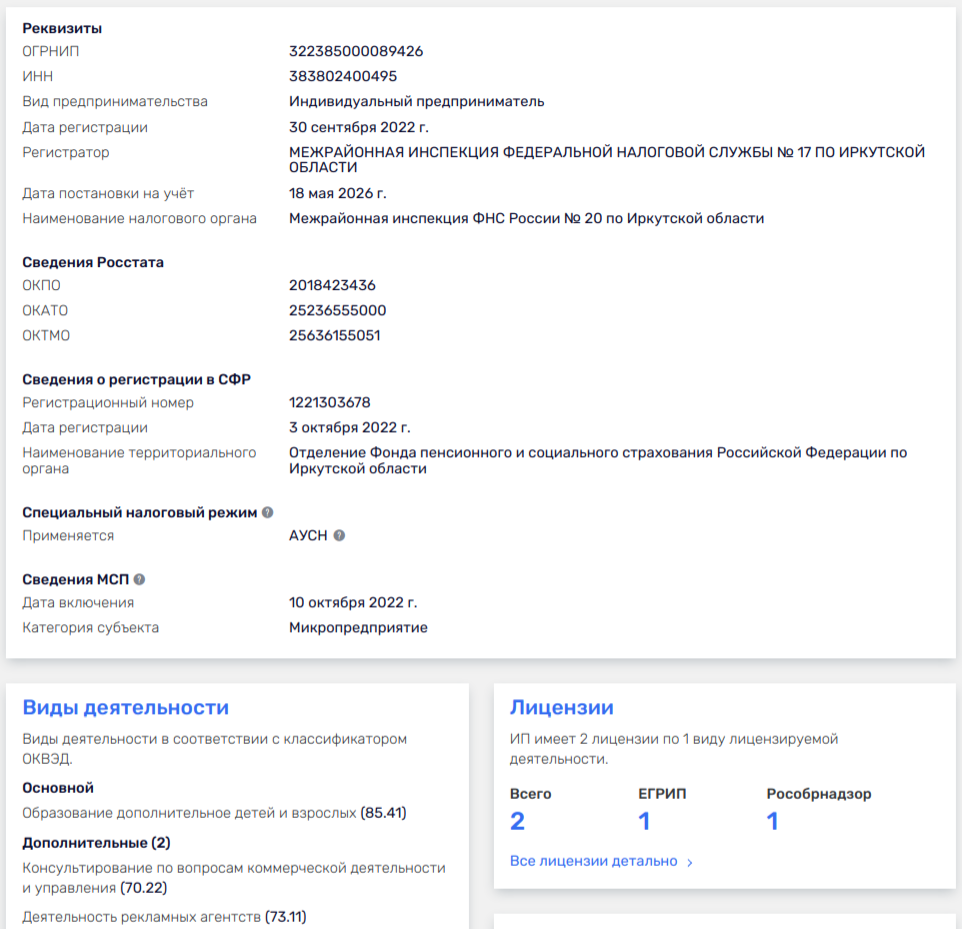Click the question icon beside АУСН
962x929 pixels.
339,536
